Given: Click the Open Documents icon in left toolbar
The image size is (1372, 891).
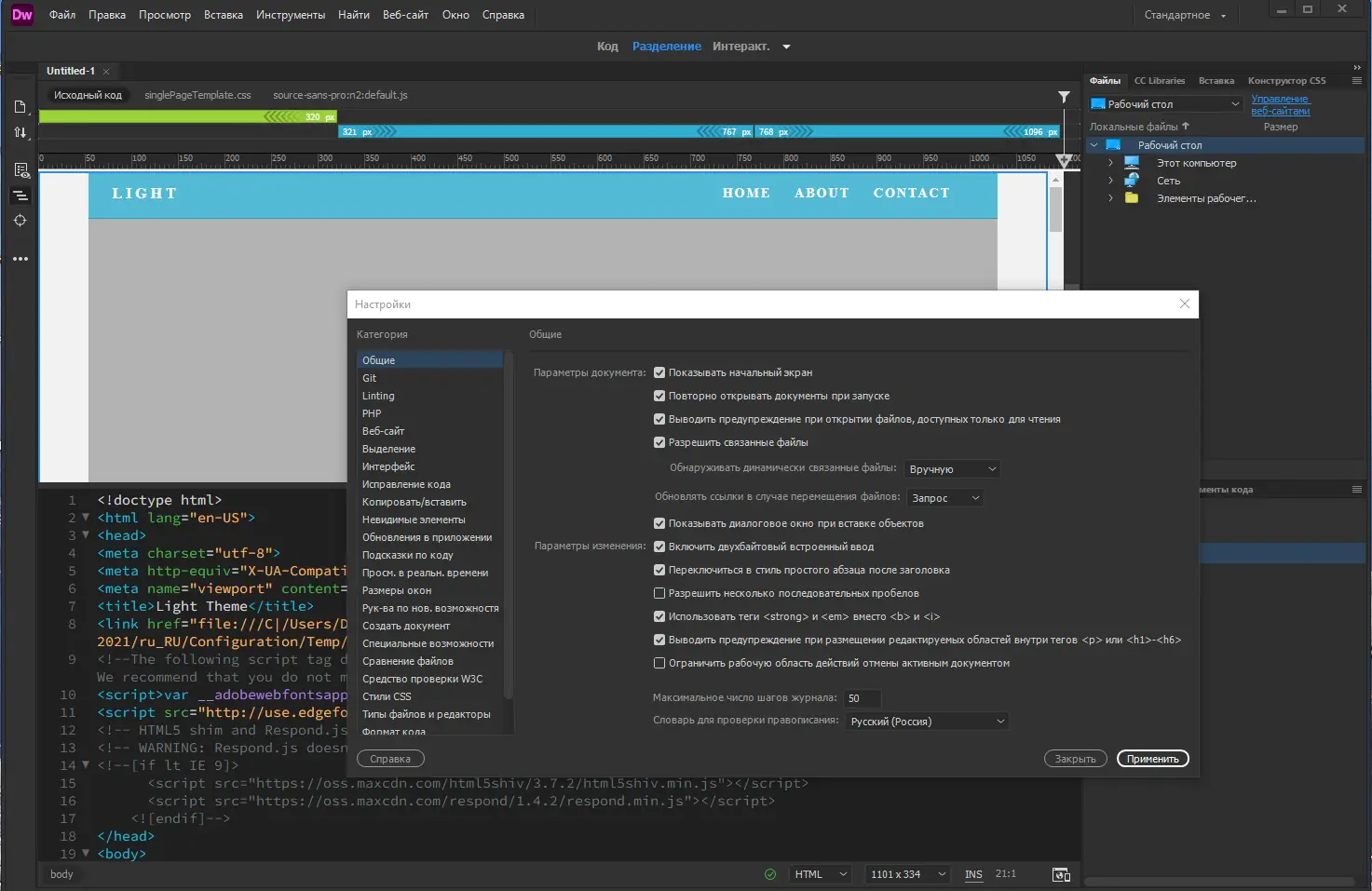Looking at the screenshot, I should [x=20, y=105].
